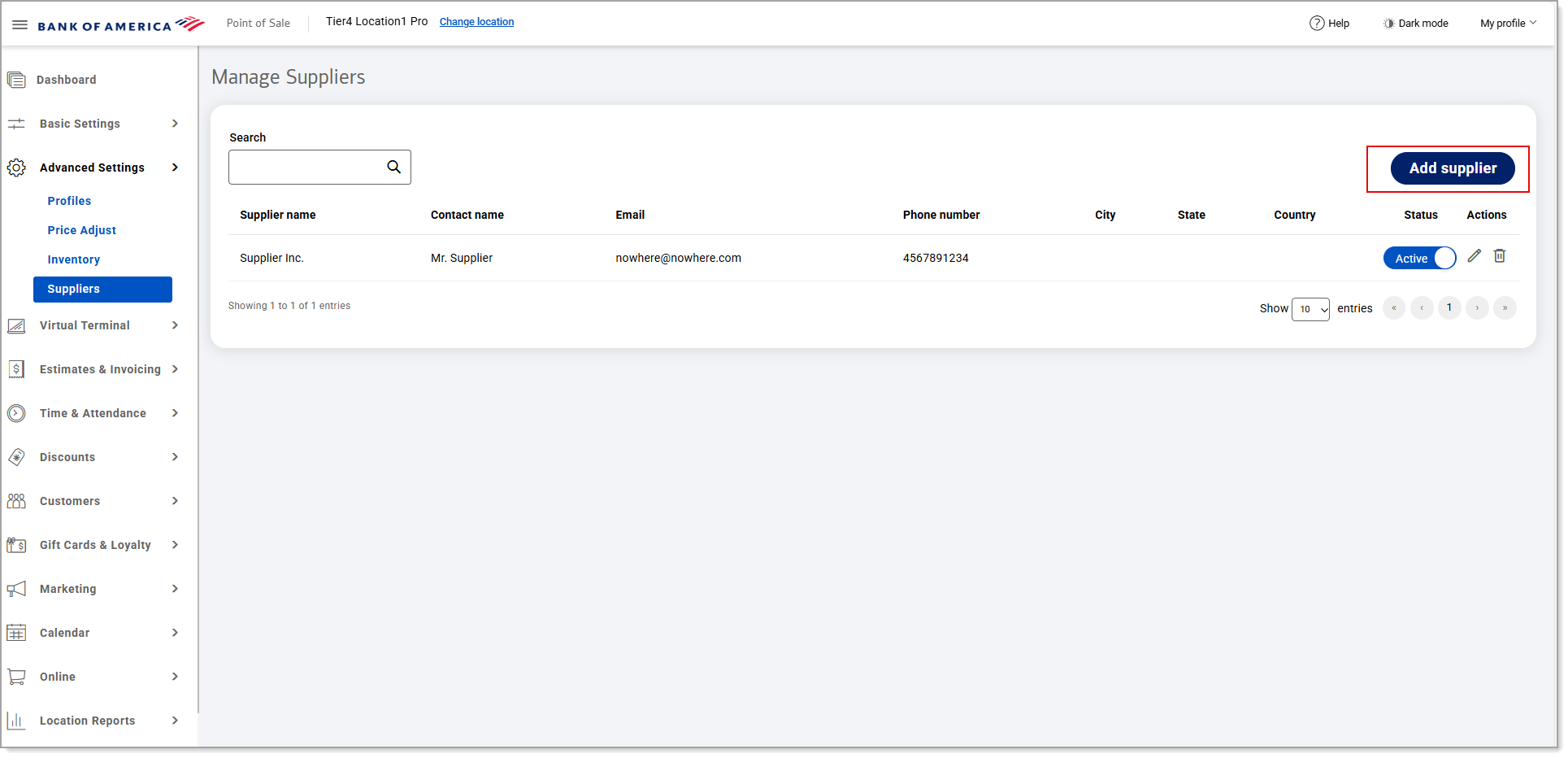Click the Help question mark icon
This screenshot has width=1568, height=758.
(x=1317, y=23)
